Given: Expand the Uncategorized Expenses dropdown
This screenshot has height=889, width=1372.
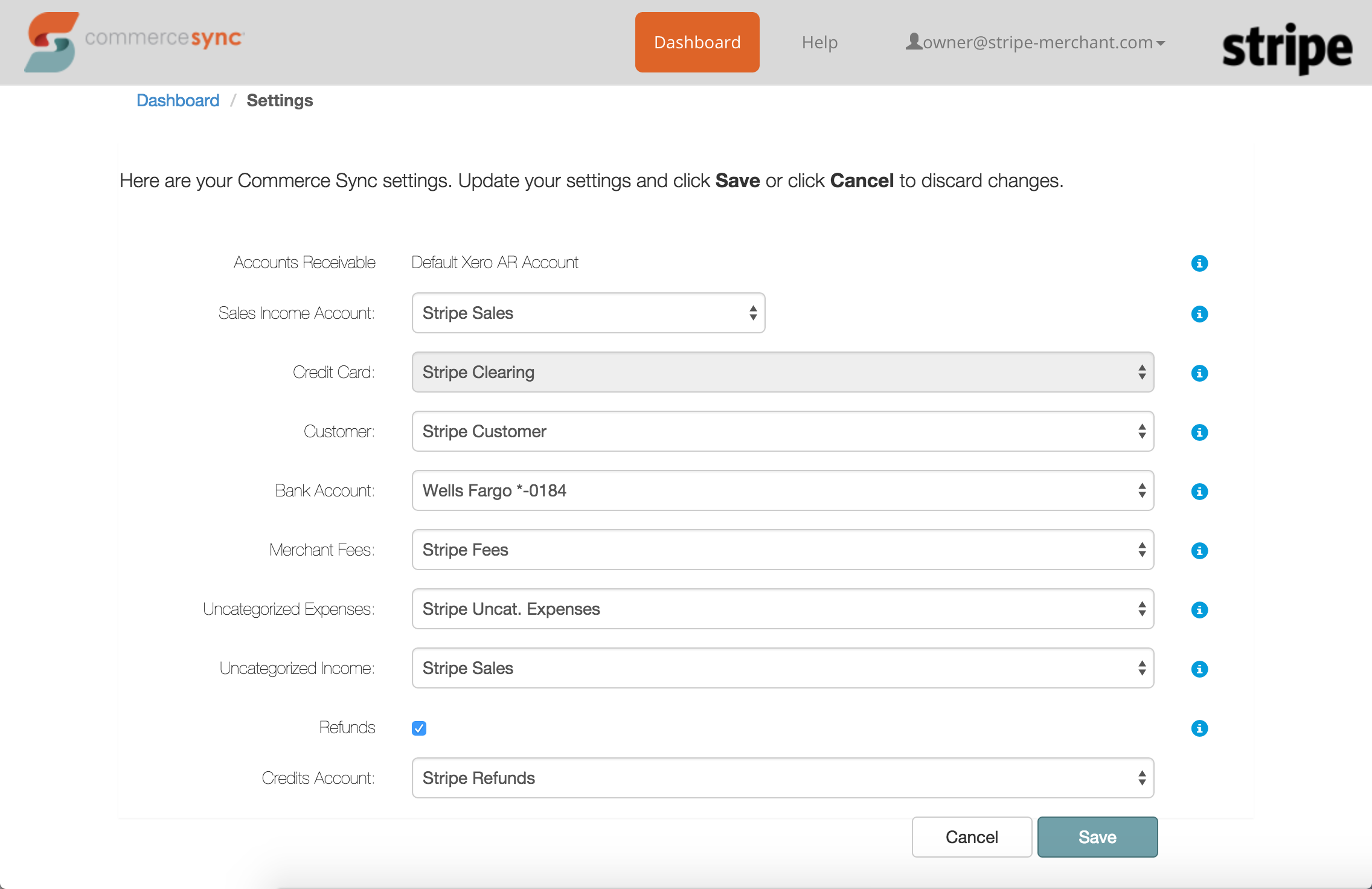Looking at the screenshot, I should (x=783, y=609).
